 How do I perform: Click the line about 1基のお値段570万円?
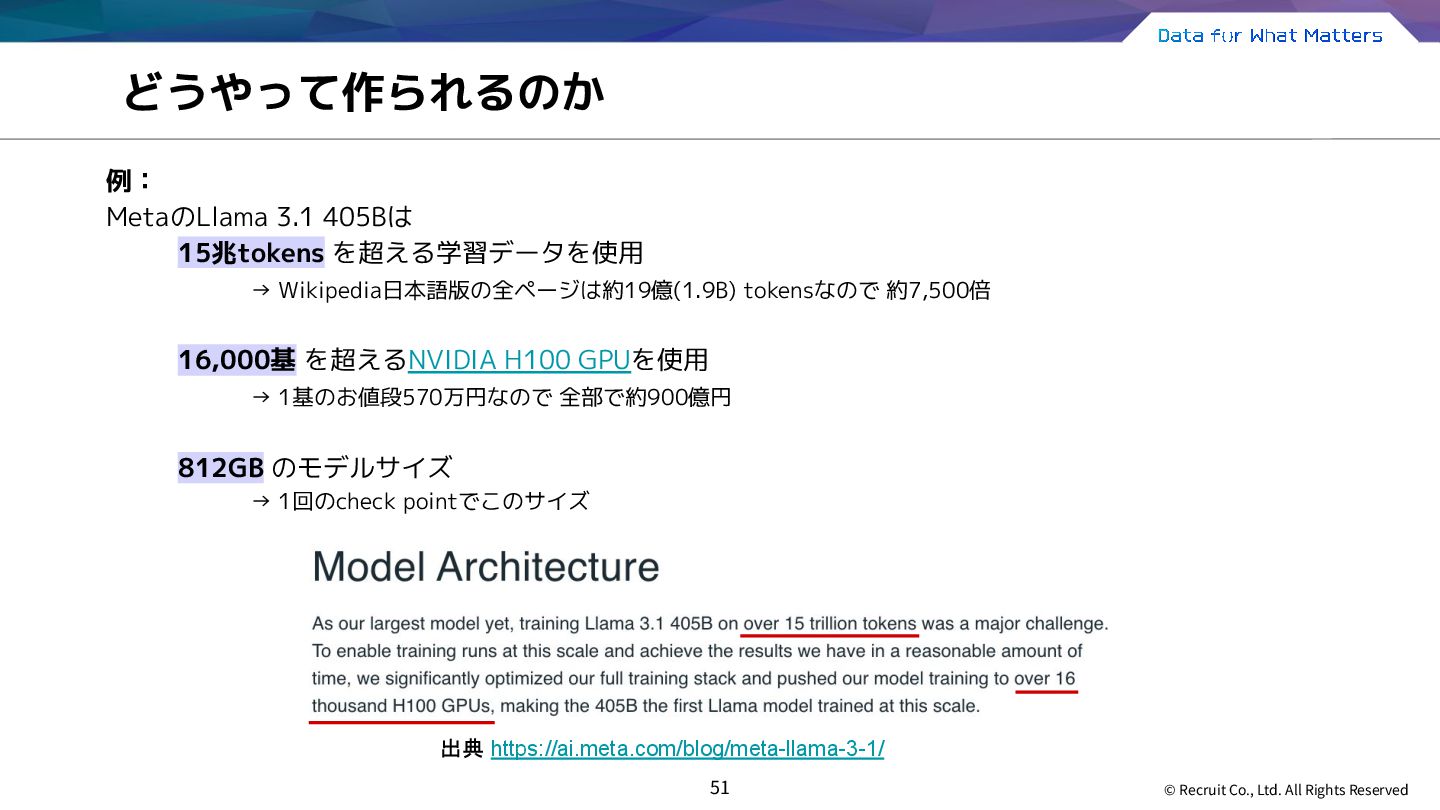tap(491, 397)
